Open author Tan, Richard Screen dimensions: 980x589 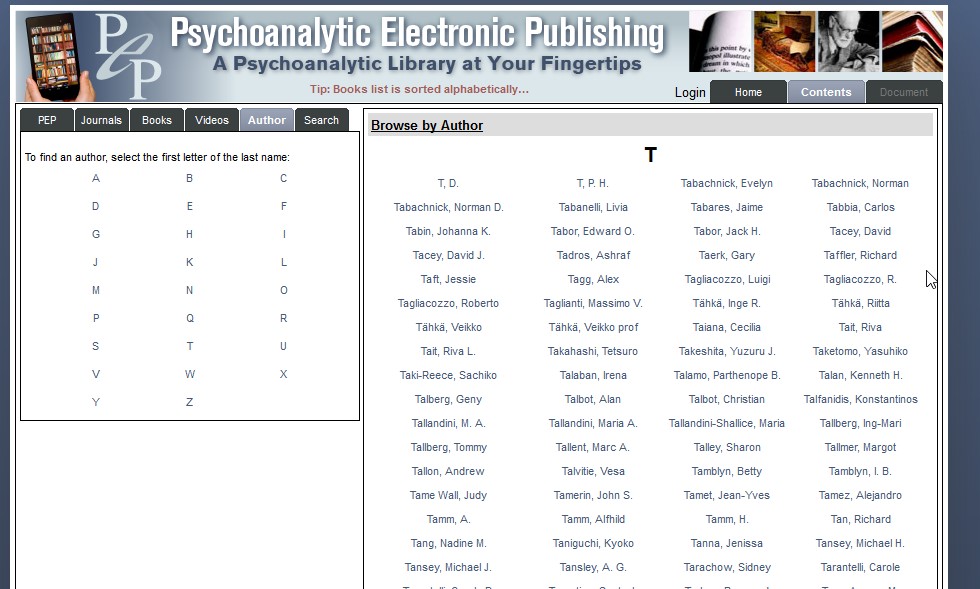click(861, 519)
